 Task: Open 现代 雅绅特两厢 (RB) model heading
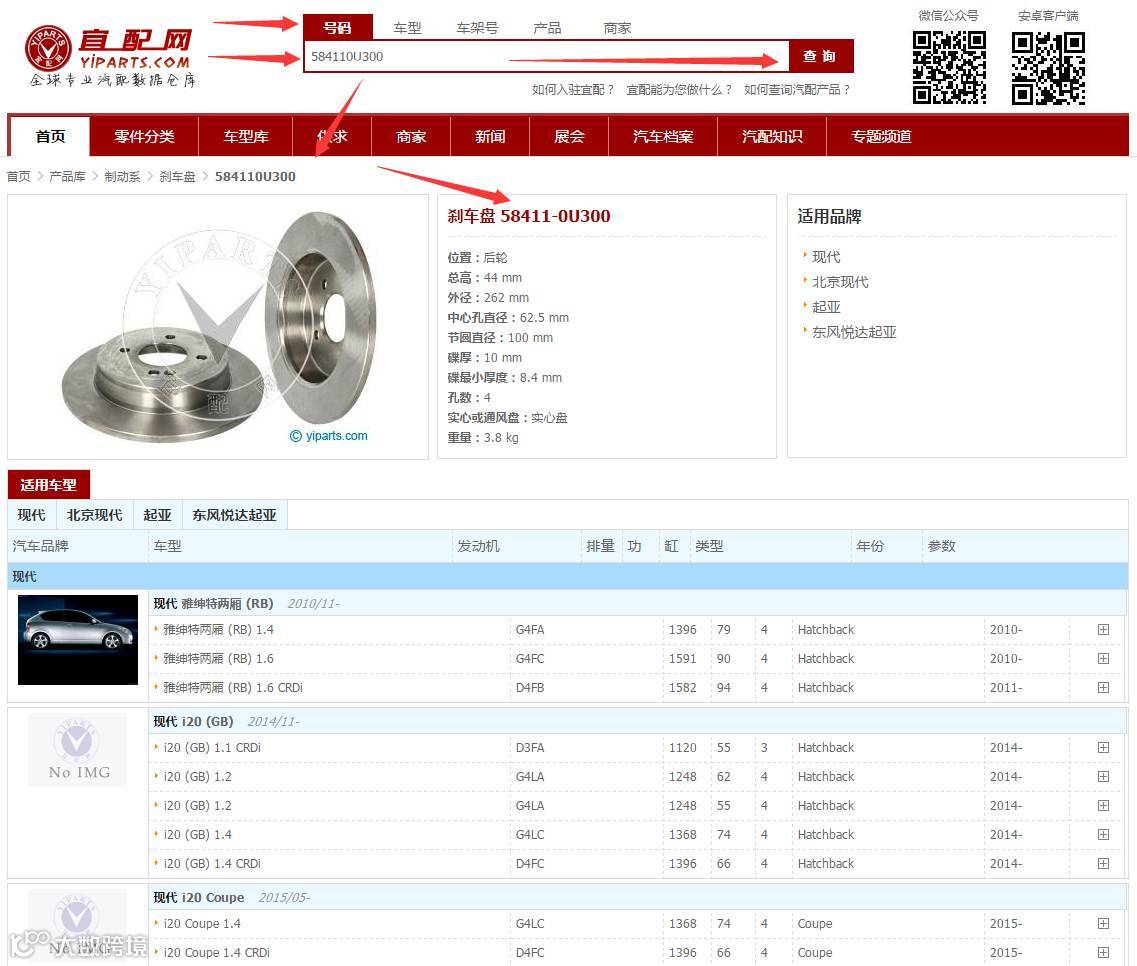[x=213, y=603]
